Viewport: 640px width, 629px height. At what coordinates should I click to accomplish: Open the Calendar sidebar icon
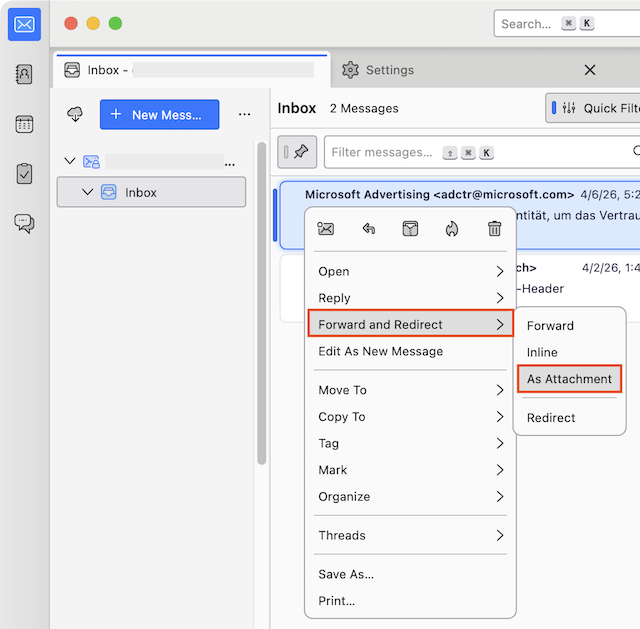[x=24, y=124]
